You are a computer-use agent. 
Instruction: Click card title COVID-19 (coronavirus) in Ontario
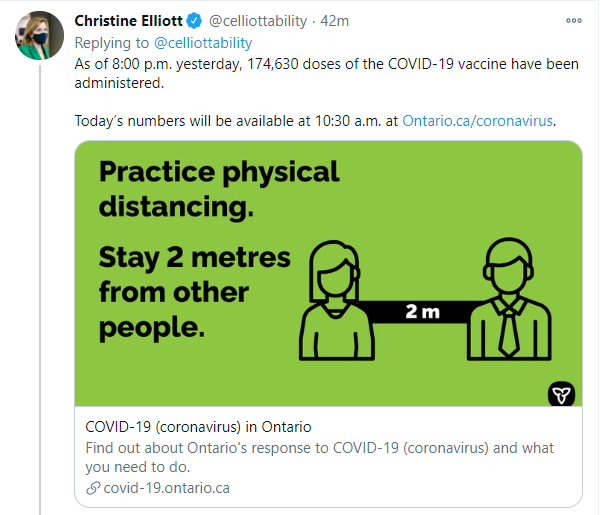198,427
